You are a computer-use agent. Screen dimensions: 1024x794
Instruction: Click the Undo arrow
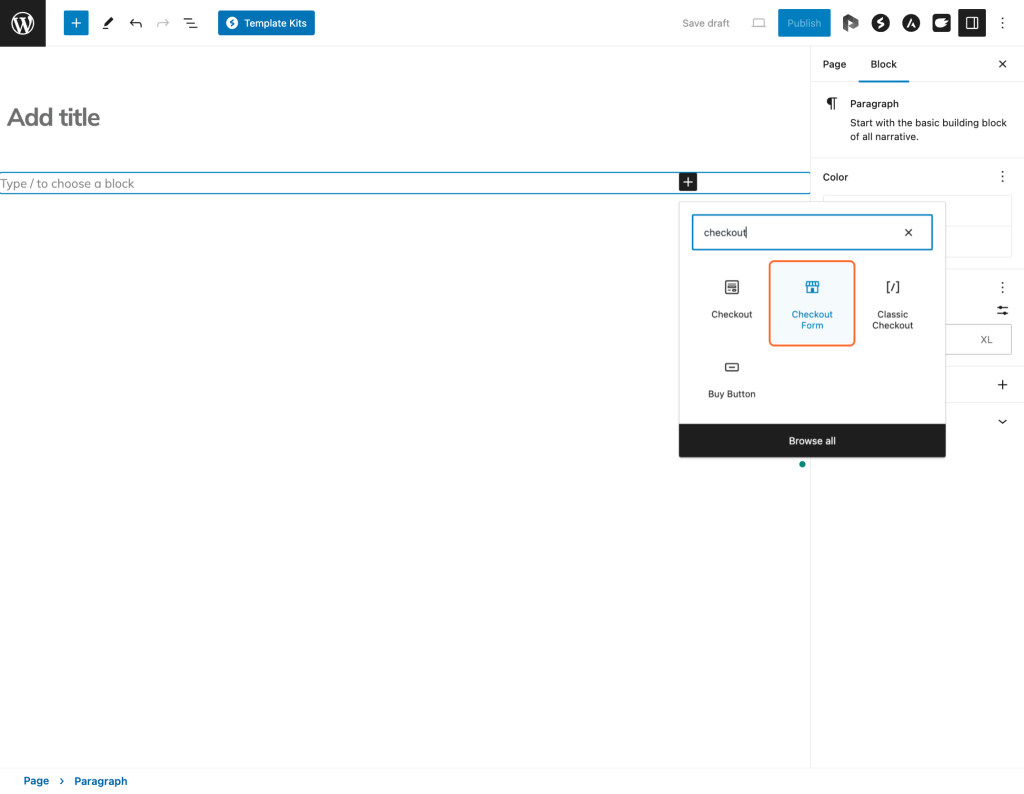click(x=136, y=23)
